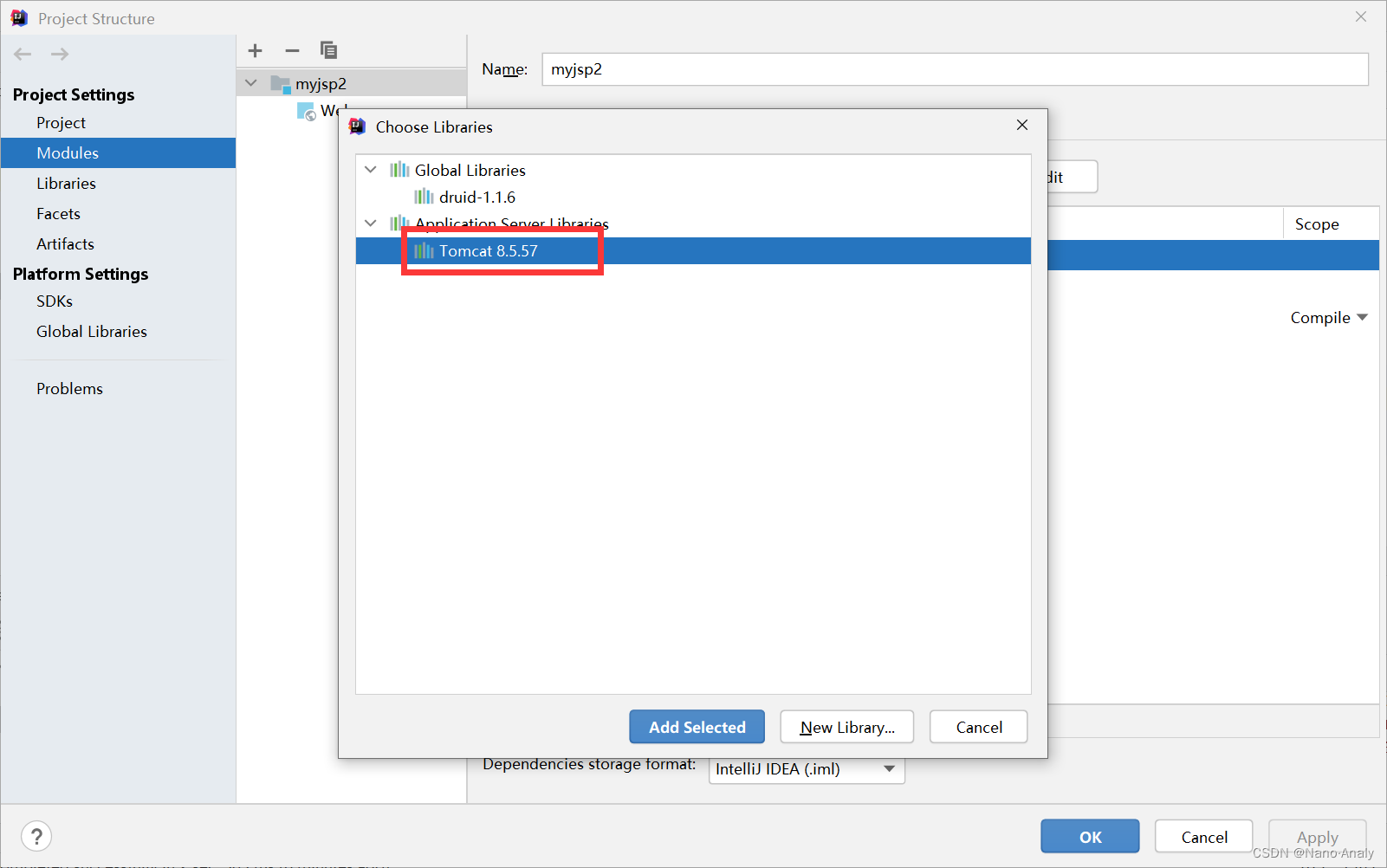Click the module Name input field
The width and height of the screenshot is (1387, 868).
(955, 69)
